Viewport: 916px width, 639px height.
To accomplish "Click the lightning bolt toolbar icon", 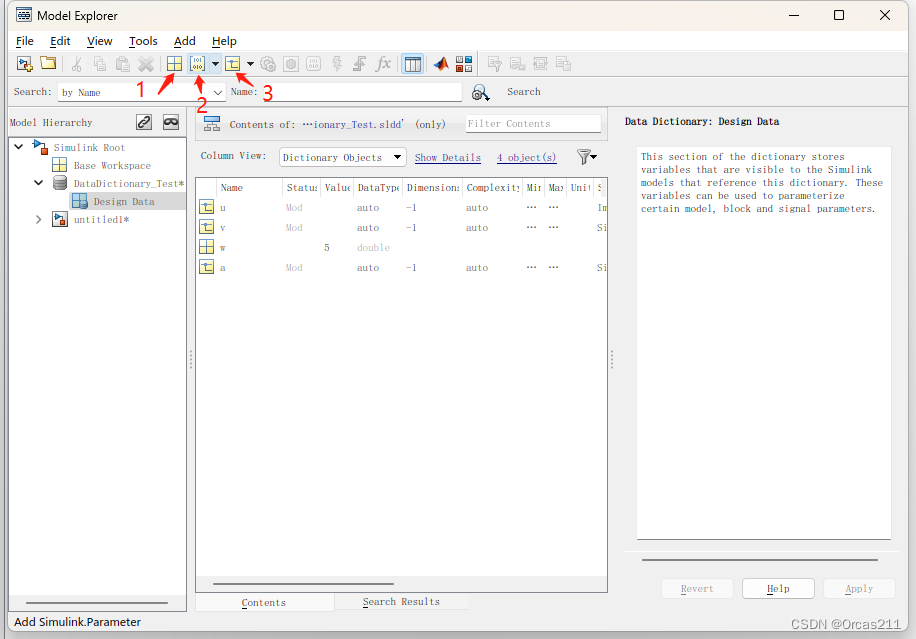I will coord(337,64).
